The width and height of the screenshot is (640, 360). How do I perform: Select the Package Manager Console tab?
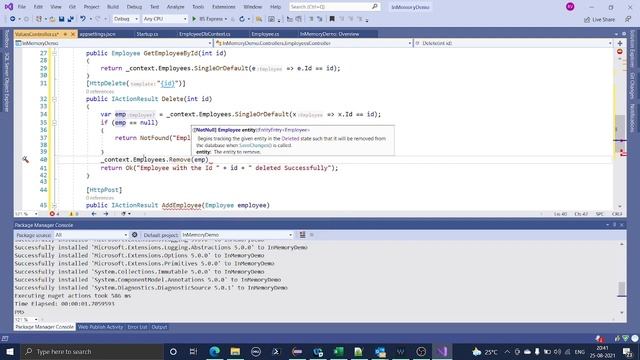pos(44,327)
